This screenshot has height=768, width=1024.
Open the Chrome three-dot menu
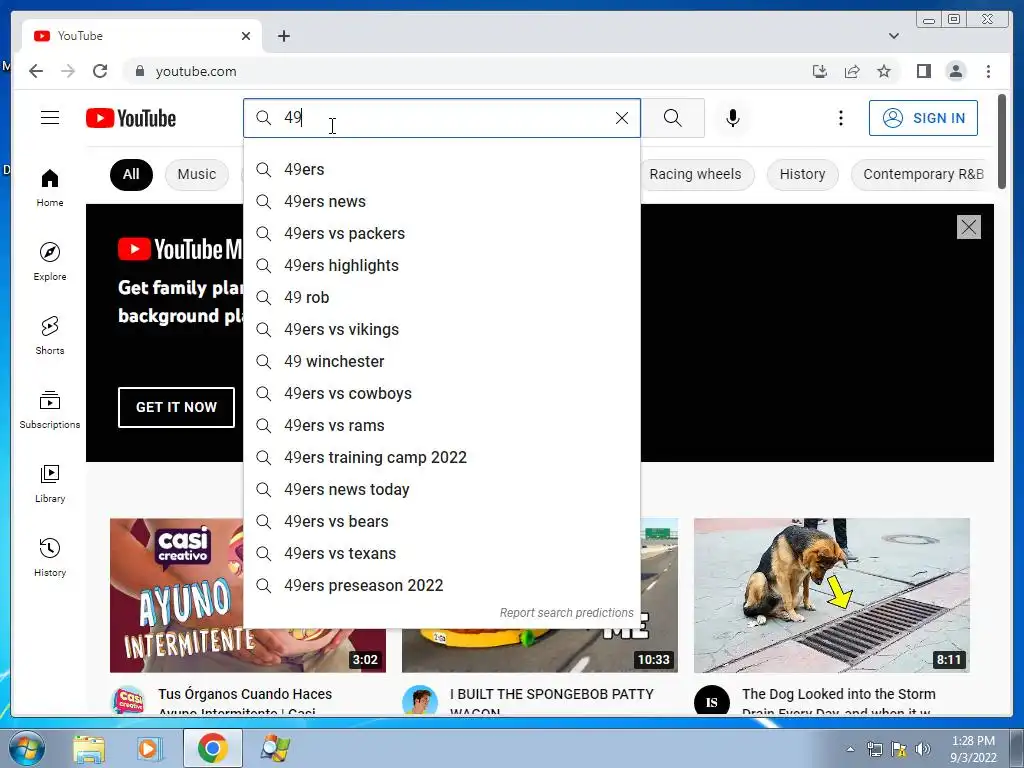[x=988, y=71]
